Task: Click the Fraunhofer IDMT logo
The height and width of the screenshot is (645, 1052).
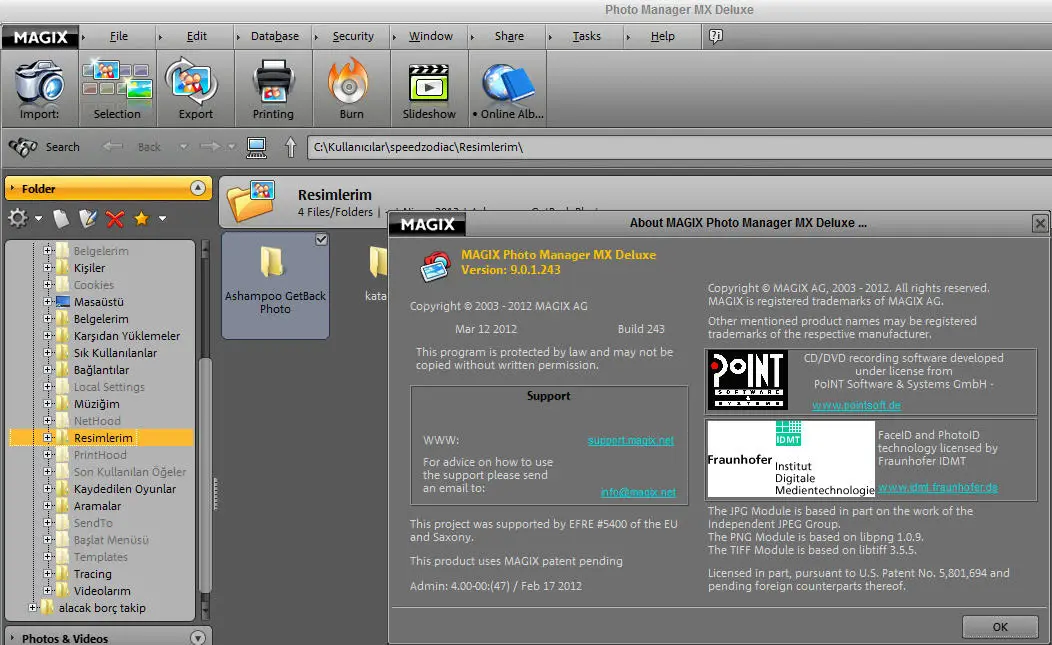Action: pyautogui.click(x=791, y=458)
